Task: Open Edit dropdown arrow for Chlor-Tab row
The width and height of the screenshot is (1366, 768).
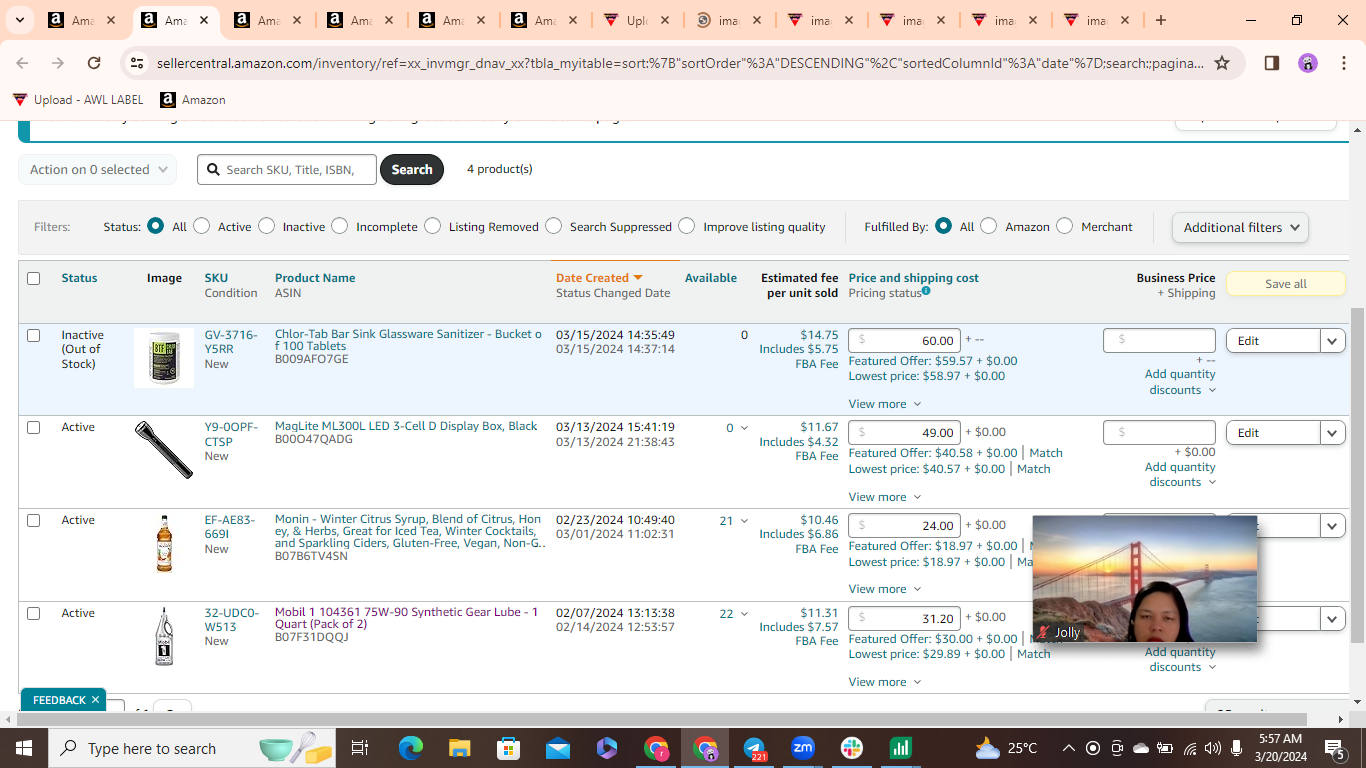Action: tap(1332, 341)
